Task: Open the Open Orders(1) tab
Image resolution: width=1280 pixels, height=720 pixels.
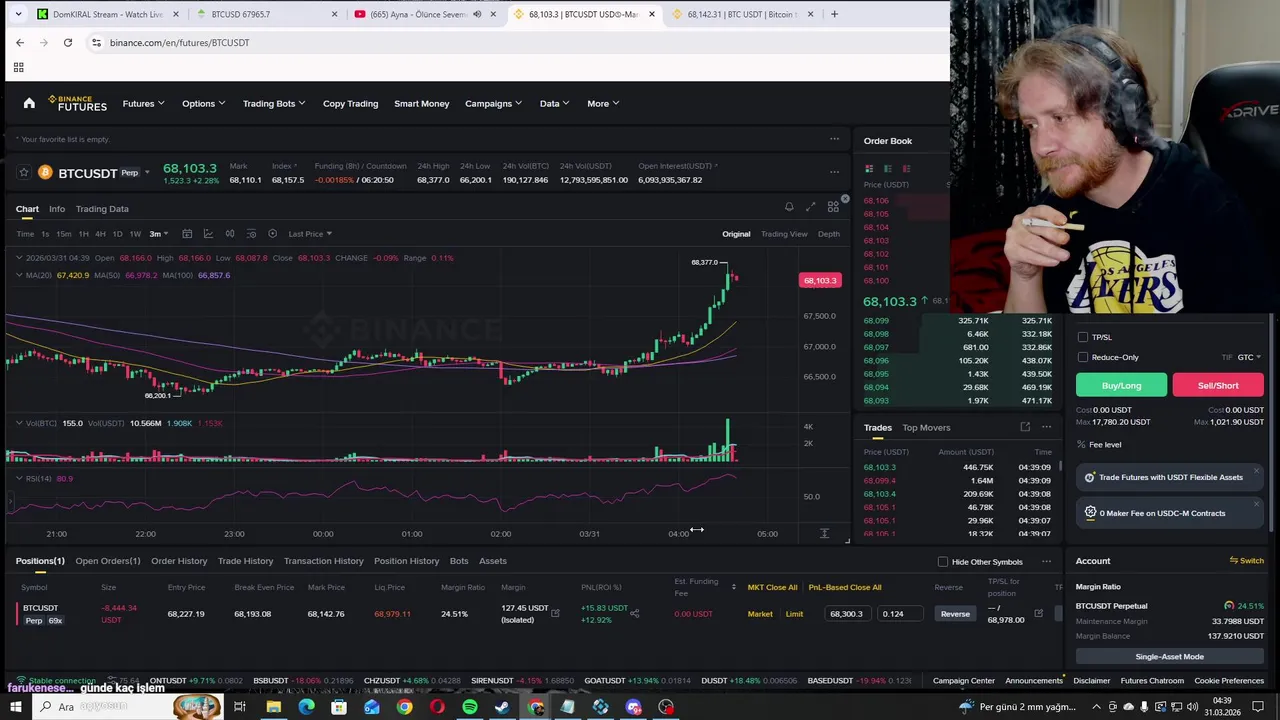Action: click(108, 561)
